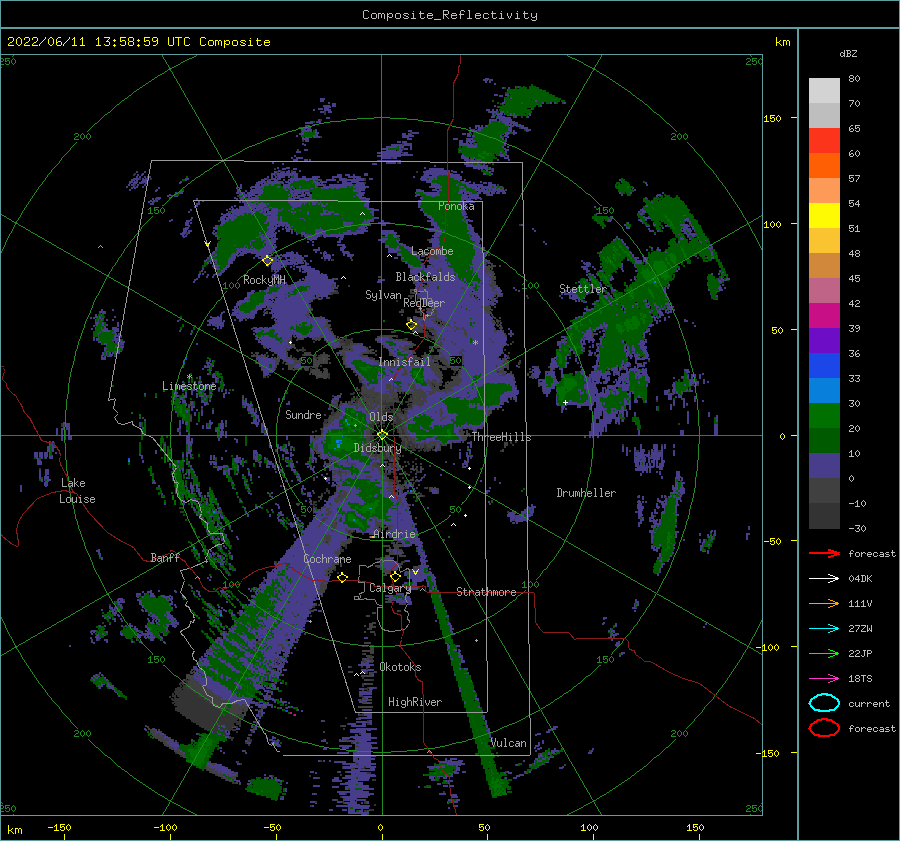Select the HighRiver label
This screenshot has height=841, width=900.
point(415,702)
